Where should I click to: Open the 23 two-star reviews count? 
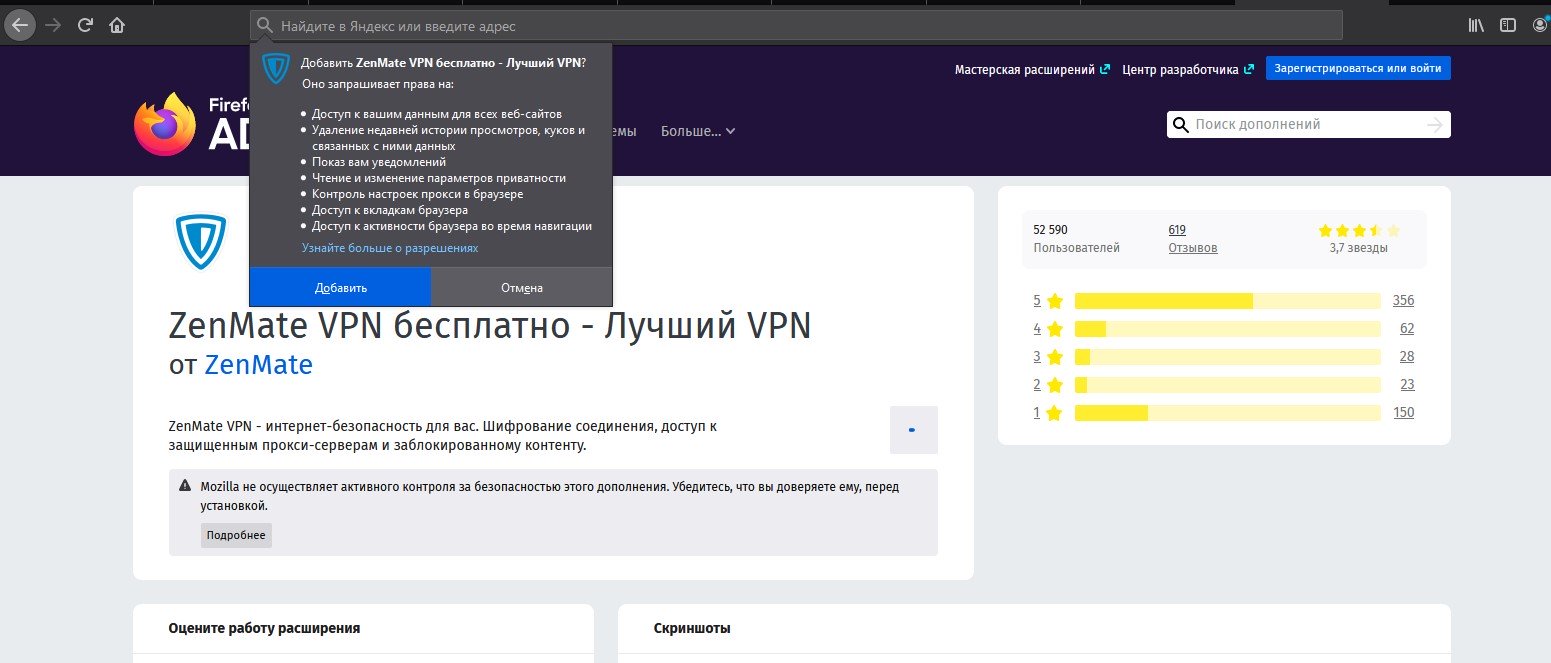click(x=1407, y=385)
